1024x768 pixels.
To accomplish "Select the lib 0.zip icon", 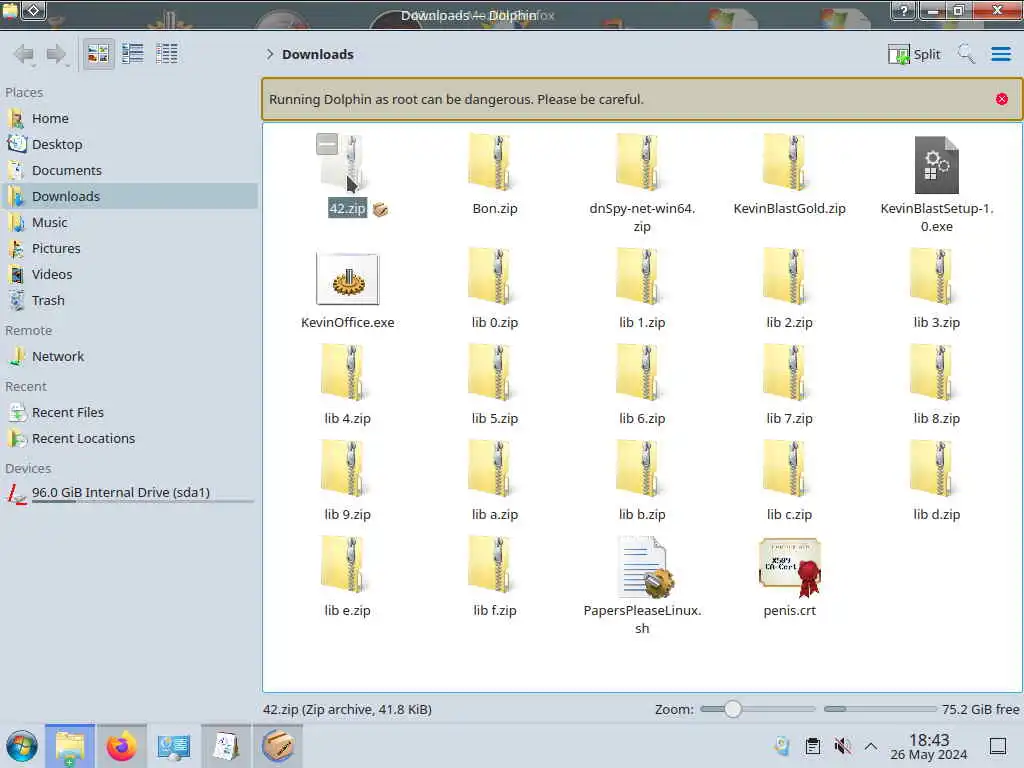I will tap(494, 277).
